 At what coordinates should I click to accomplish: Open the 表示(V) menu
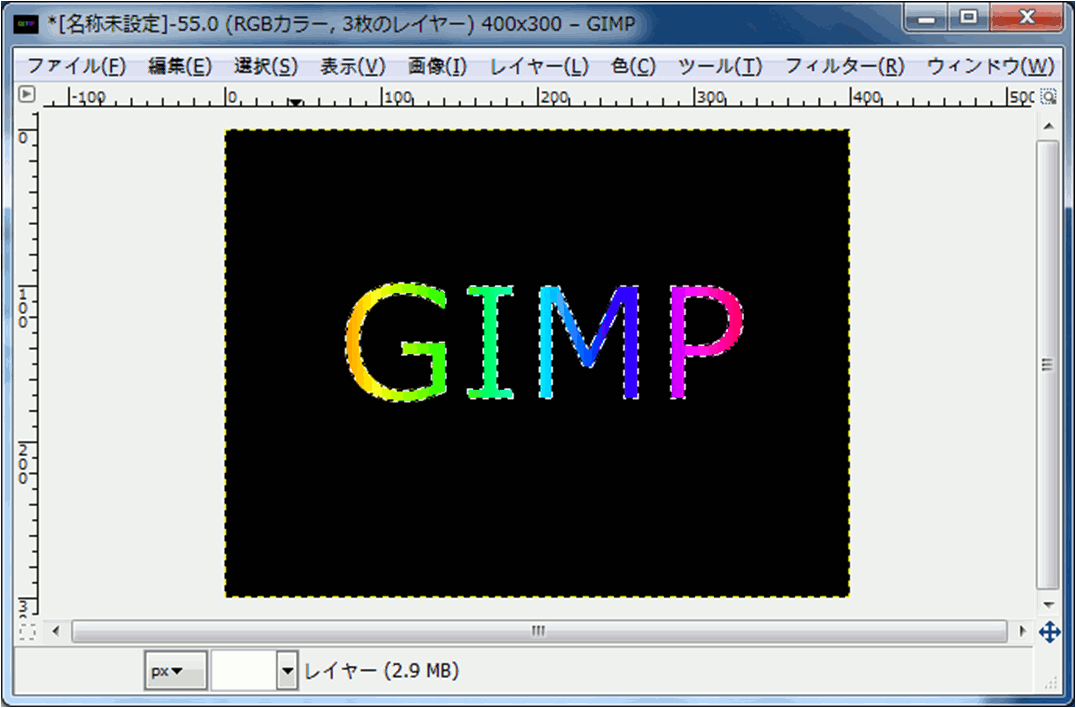click(352, 66)
